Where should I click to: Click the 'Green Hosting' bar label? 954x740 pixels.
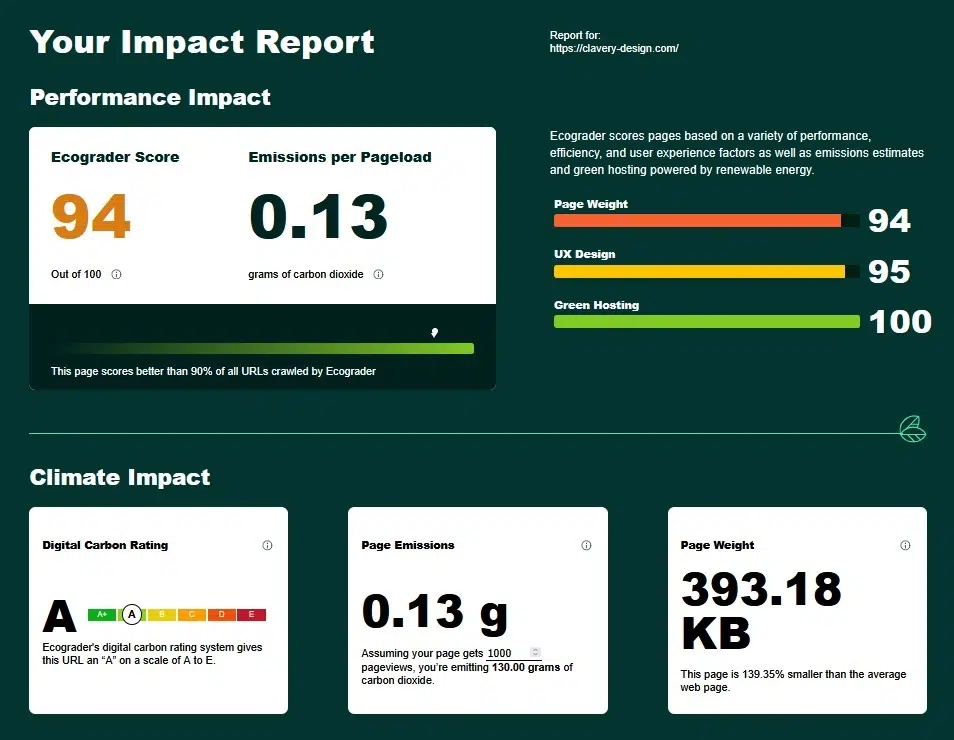pos(596,305)
